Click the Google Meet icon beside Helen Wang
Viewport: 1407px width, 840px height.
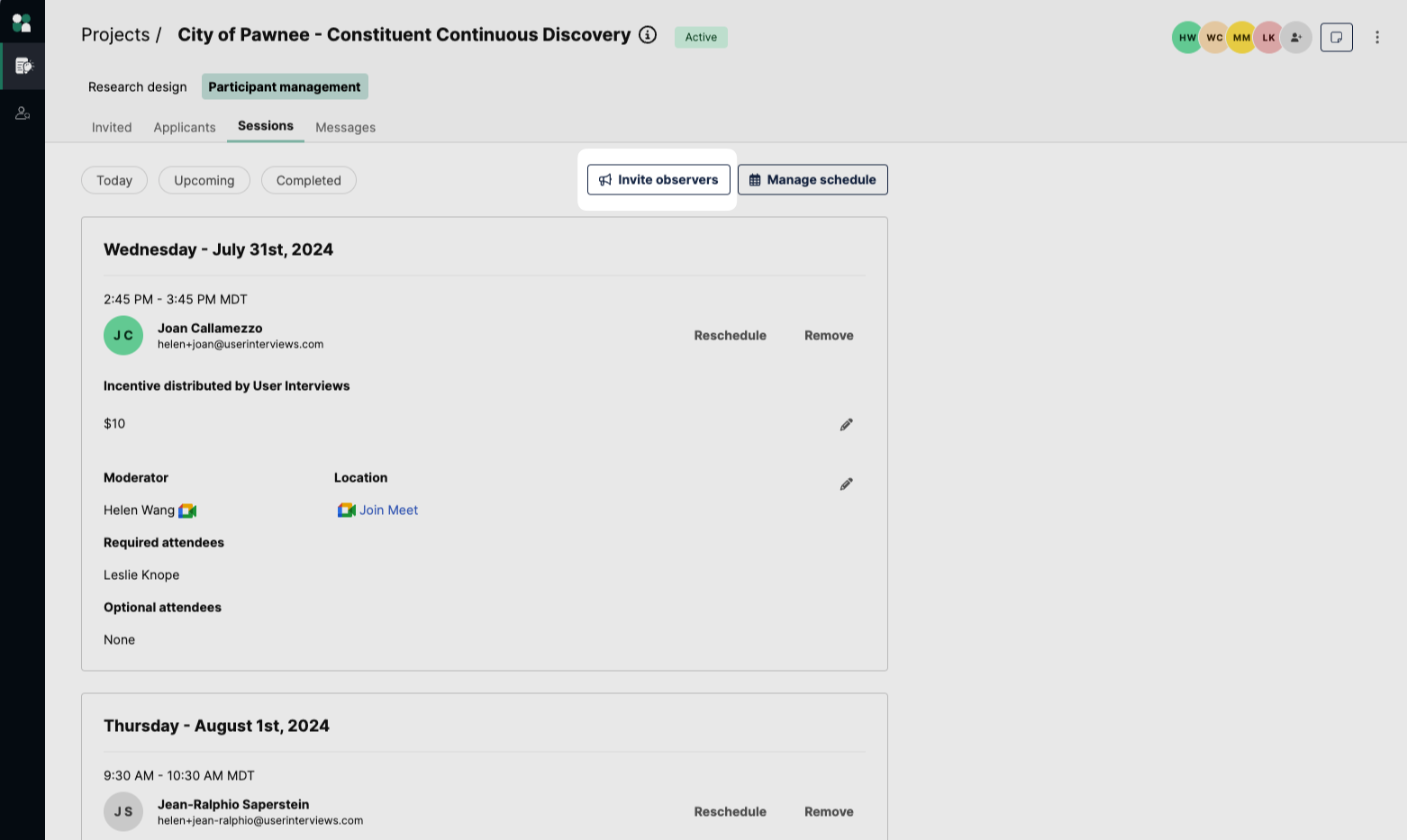pos(187,510)
